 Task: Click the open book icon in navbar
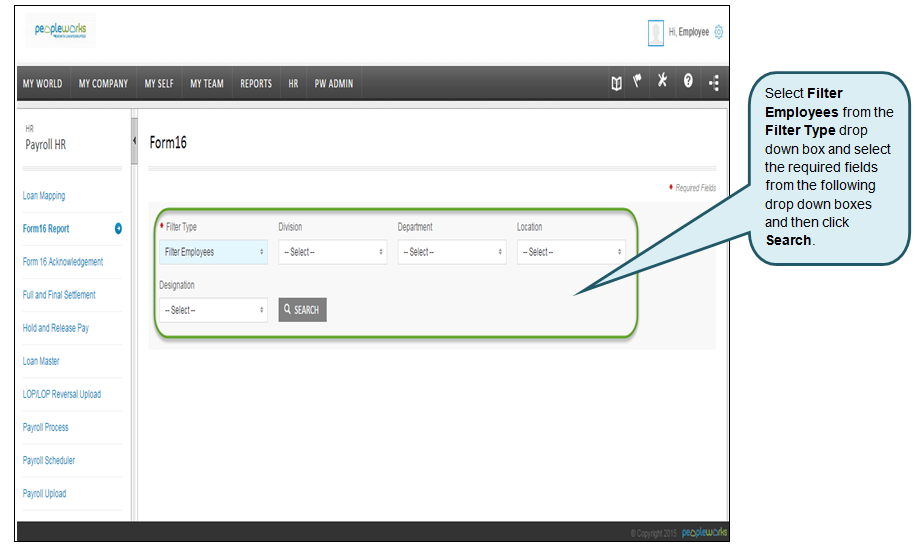coord(617,83)
